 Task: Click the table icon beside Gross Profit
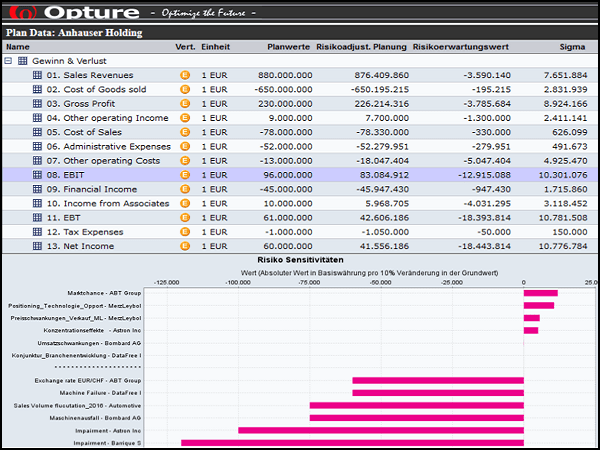click(x=36, y=104)
